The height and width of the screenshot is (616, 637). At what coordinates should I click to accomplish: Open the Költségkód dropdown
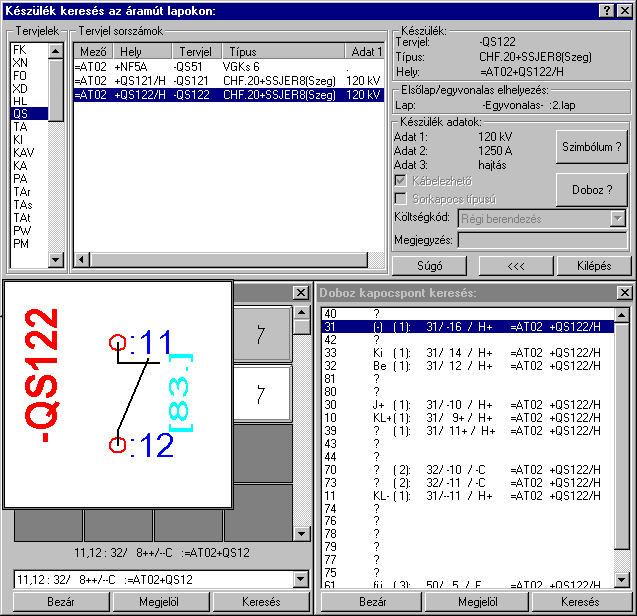pos(617,218)
